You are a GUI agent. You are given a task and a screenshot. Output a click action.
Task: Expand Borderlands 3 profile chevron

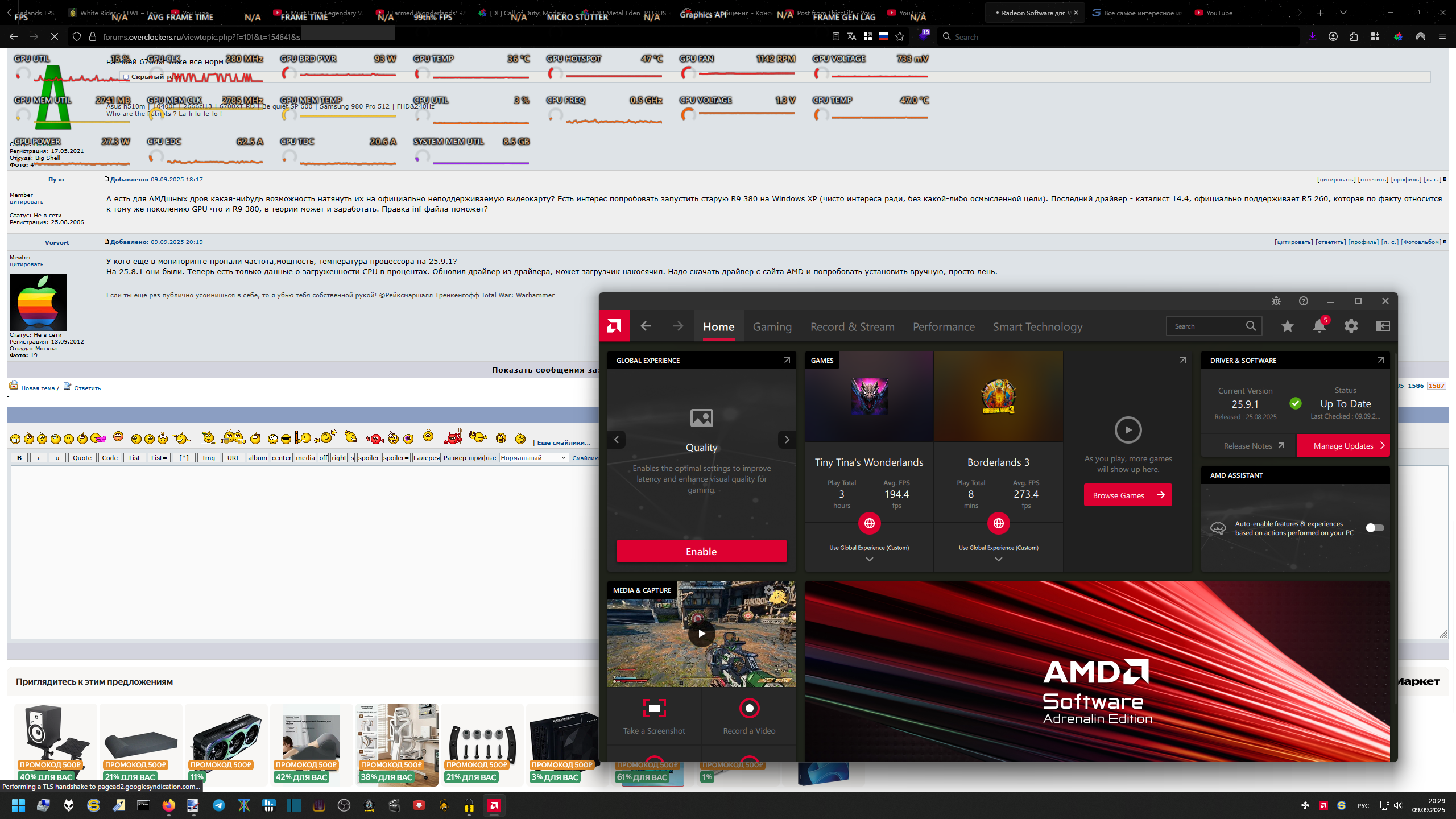[998, 560]
